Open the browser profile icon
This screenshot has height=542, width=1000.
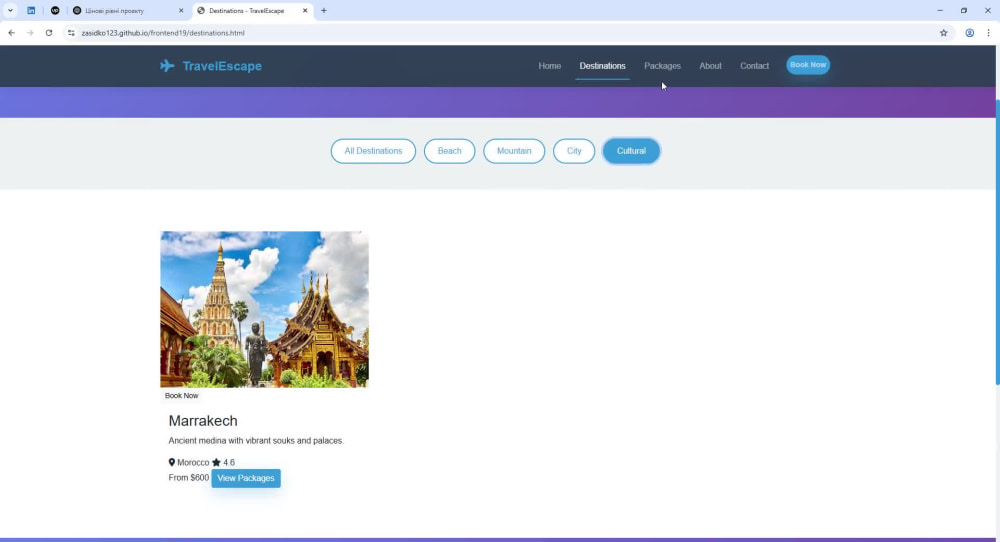pos(969,33)
